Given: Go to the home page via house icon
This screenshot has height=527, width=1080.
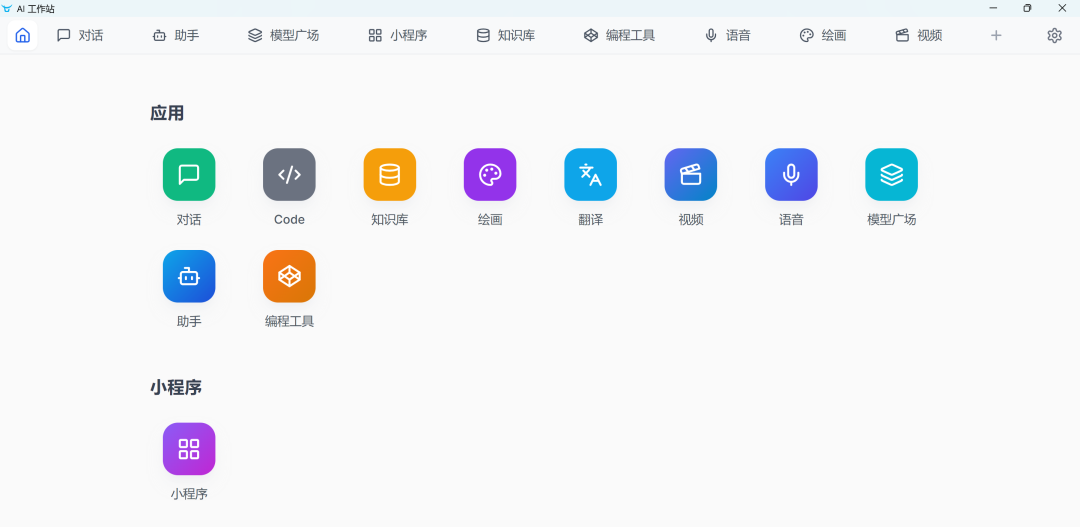Looking at the screenshot, I should click(23, 35).
